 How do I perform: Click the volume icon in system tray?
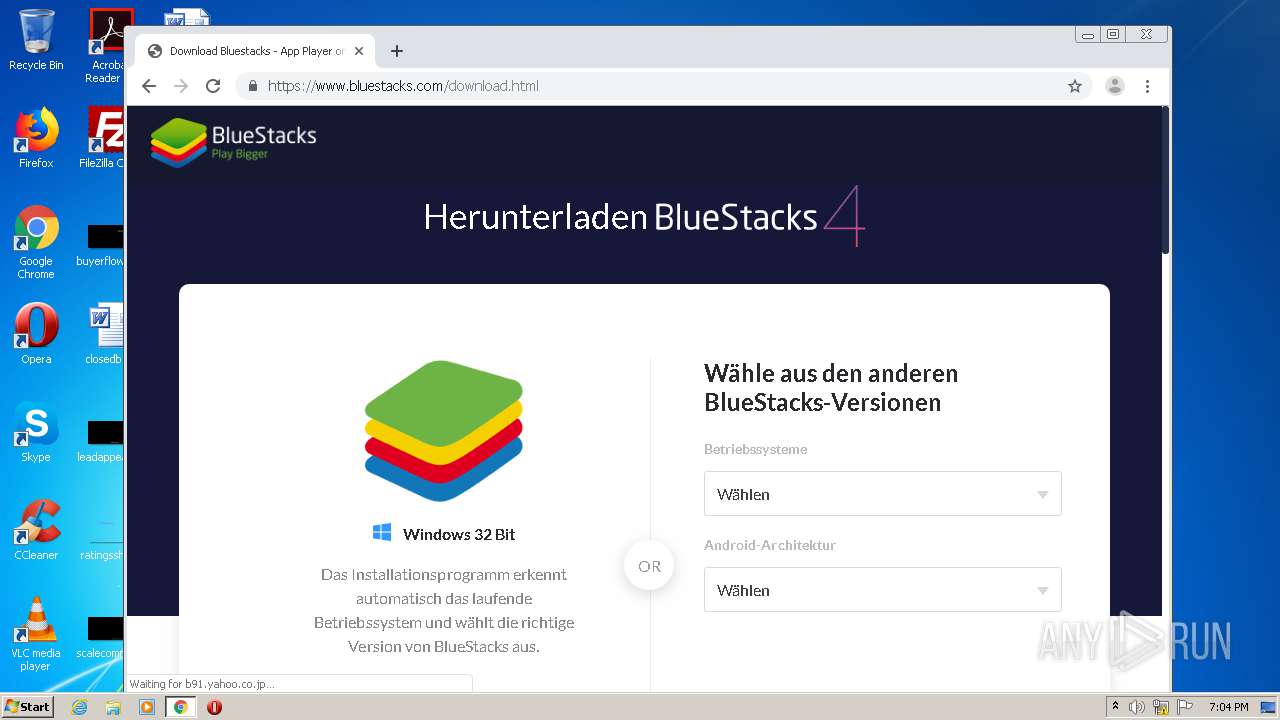1137,707
